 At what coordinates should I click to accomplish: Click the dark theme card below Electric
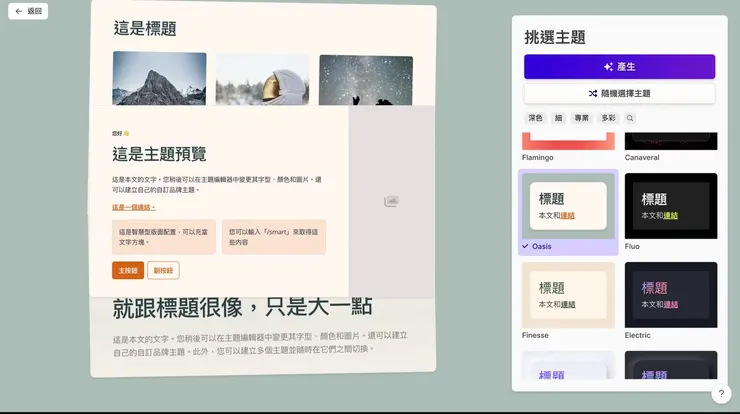click(x=671, y=365)
